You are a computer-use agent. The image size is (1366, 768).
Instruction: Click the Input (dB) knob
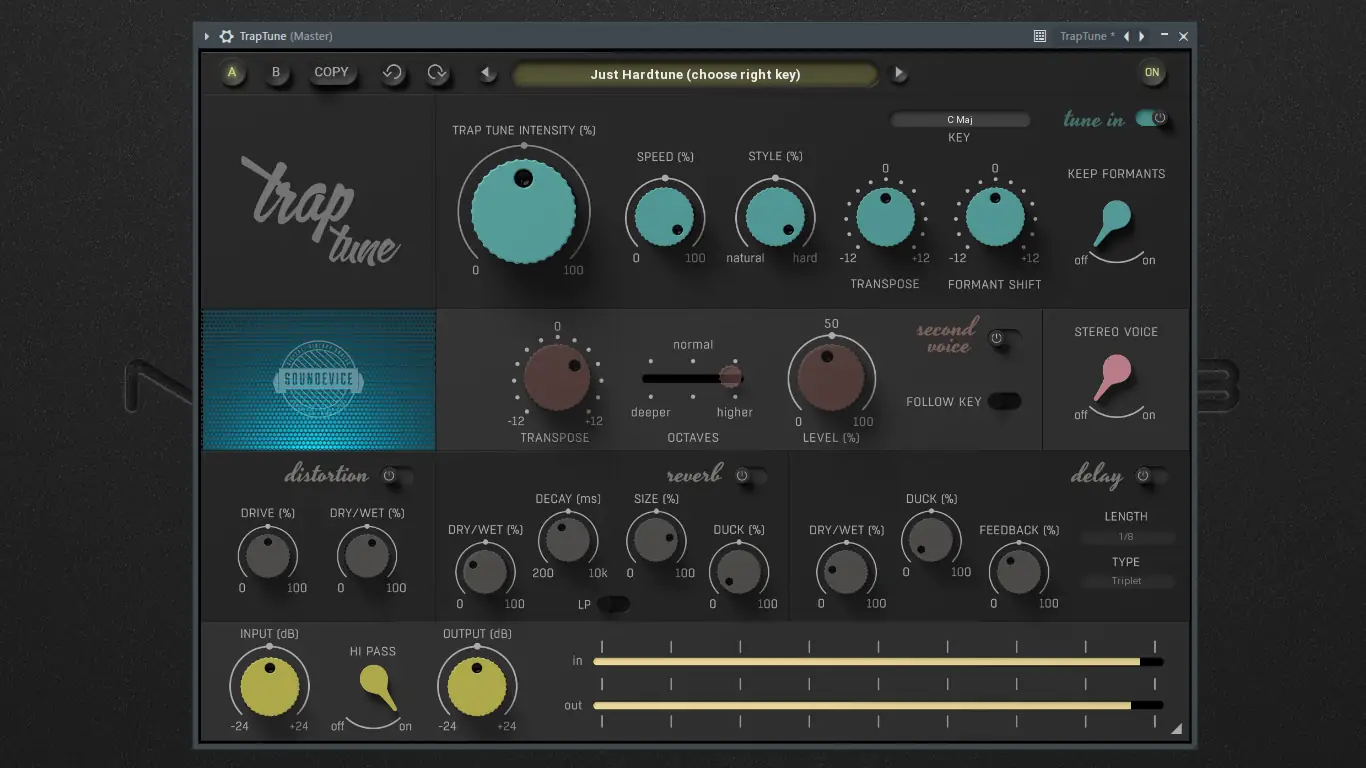269,686
